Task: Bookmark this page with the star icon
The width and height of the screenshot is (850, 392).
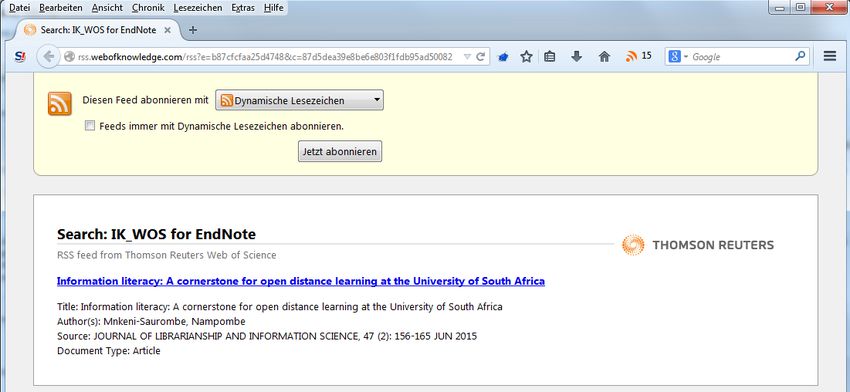Action: [x=526, y=56]
